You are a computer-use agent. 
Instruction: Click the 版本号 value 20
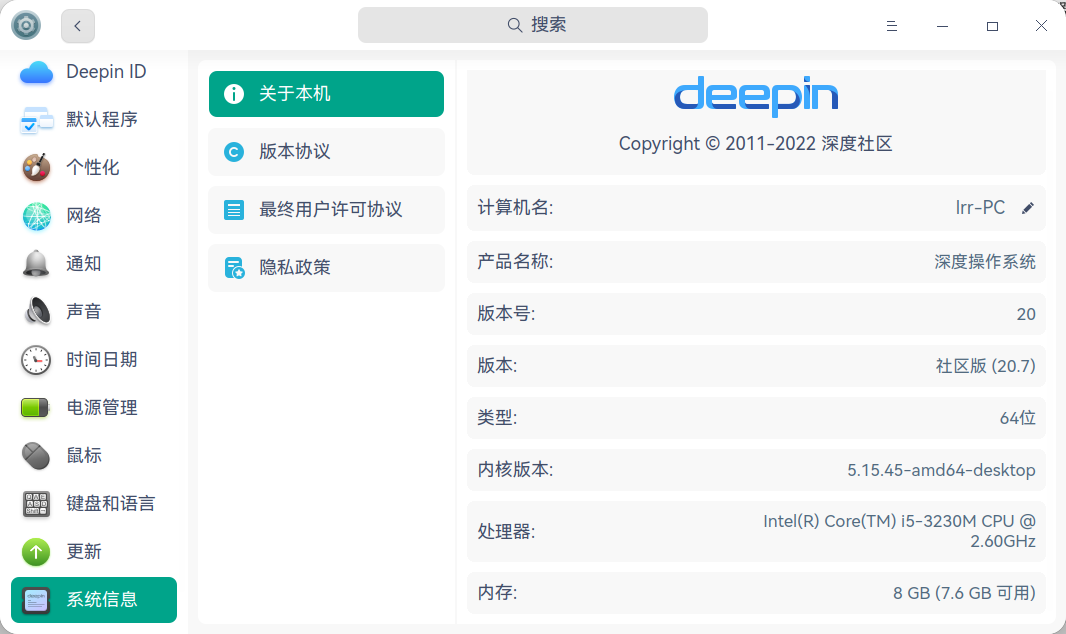coord(1026,315)
